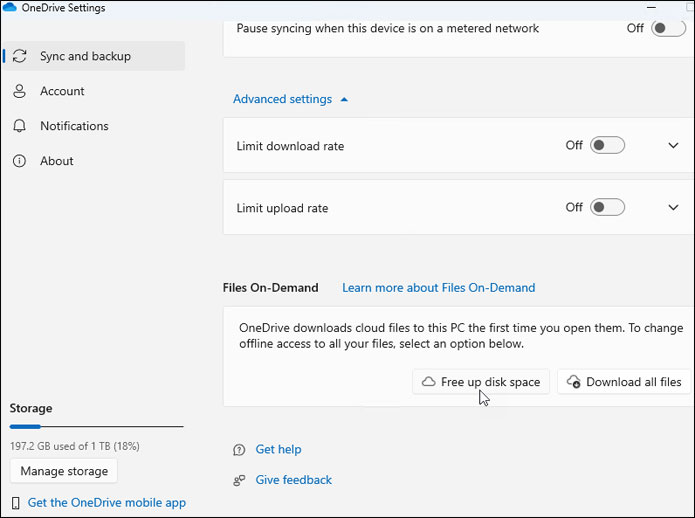Click the feedback people icon beside Give feedback
The width and height of the screenshot is (695, 518).
(x=239, y=480)
